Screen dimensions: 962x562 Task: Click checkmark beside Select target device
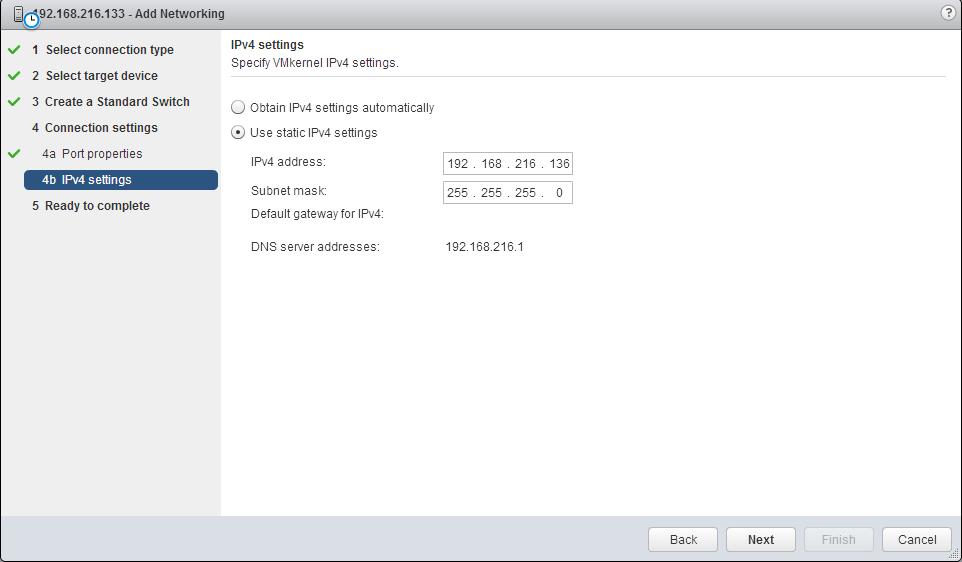pyautogui.click(x=14, y=75)
